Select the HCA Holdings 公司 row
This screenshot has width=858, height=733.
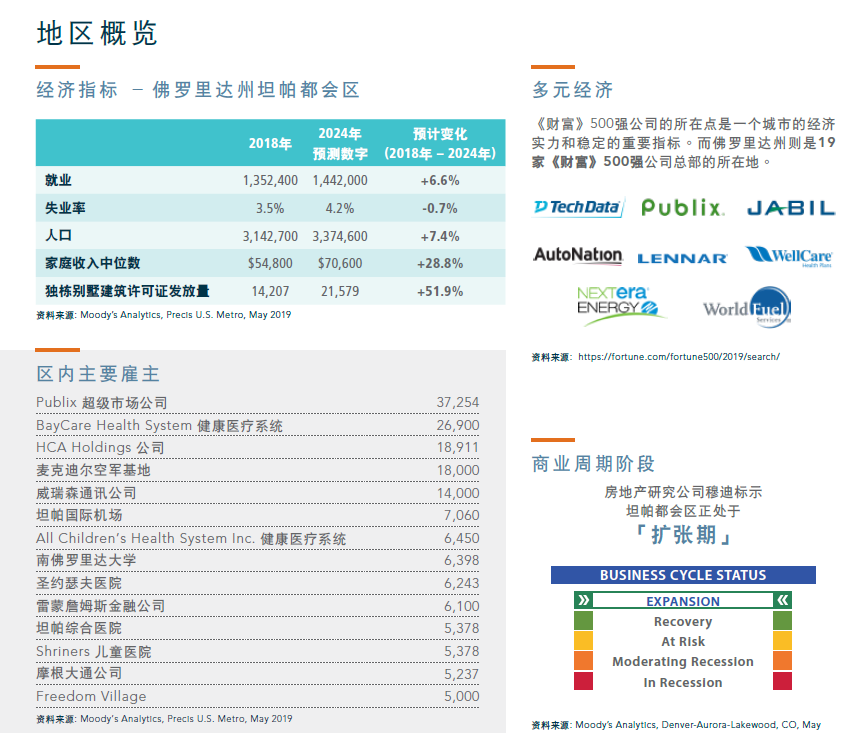[x=257, y=447]
